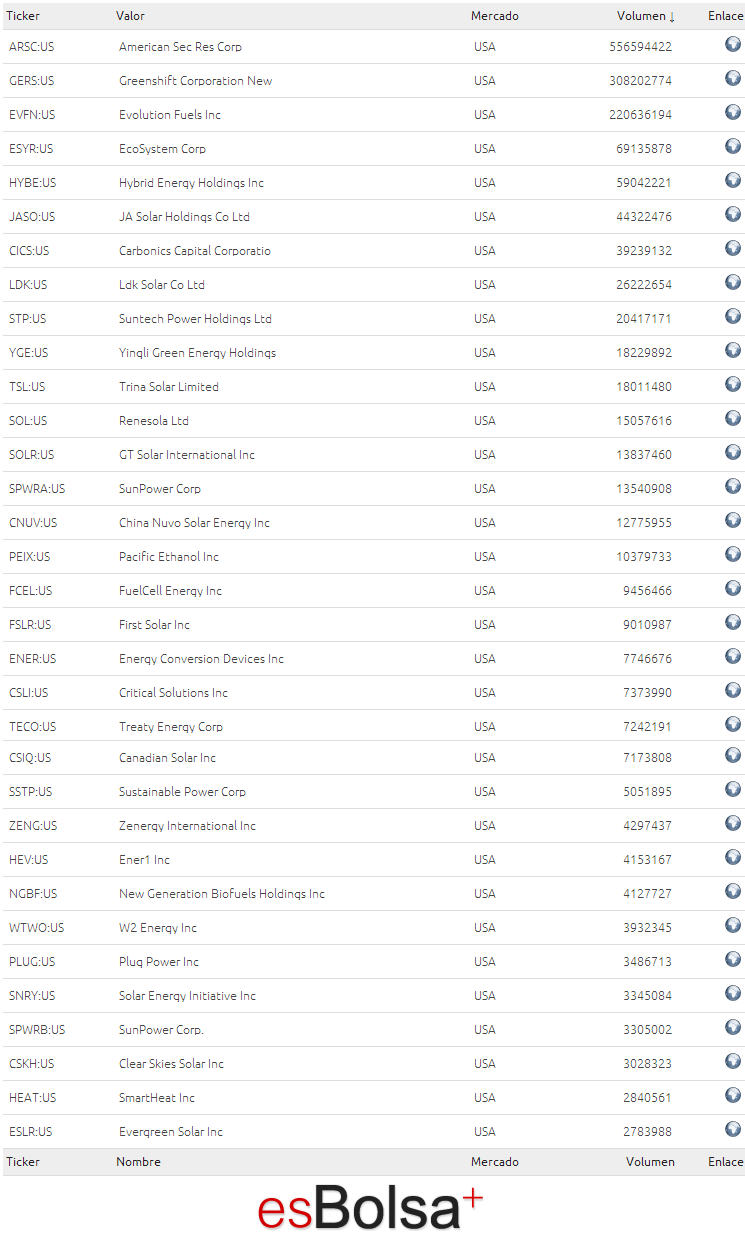Sort by the Mercado column header
Viewport: 745px width, 1238px height.
point(495,16)
